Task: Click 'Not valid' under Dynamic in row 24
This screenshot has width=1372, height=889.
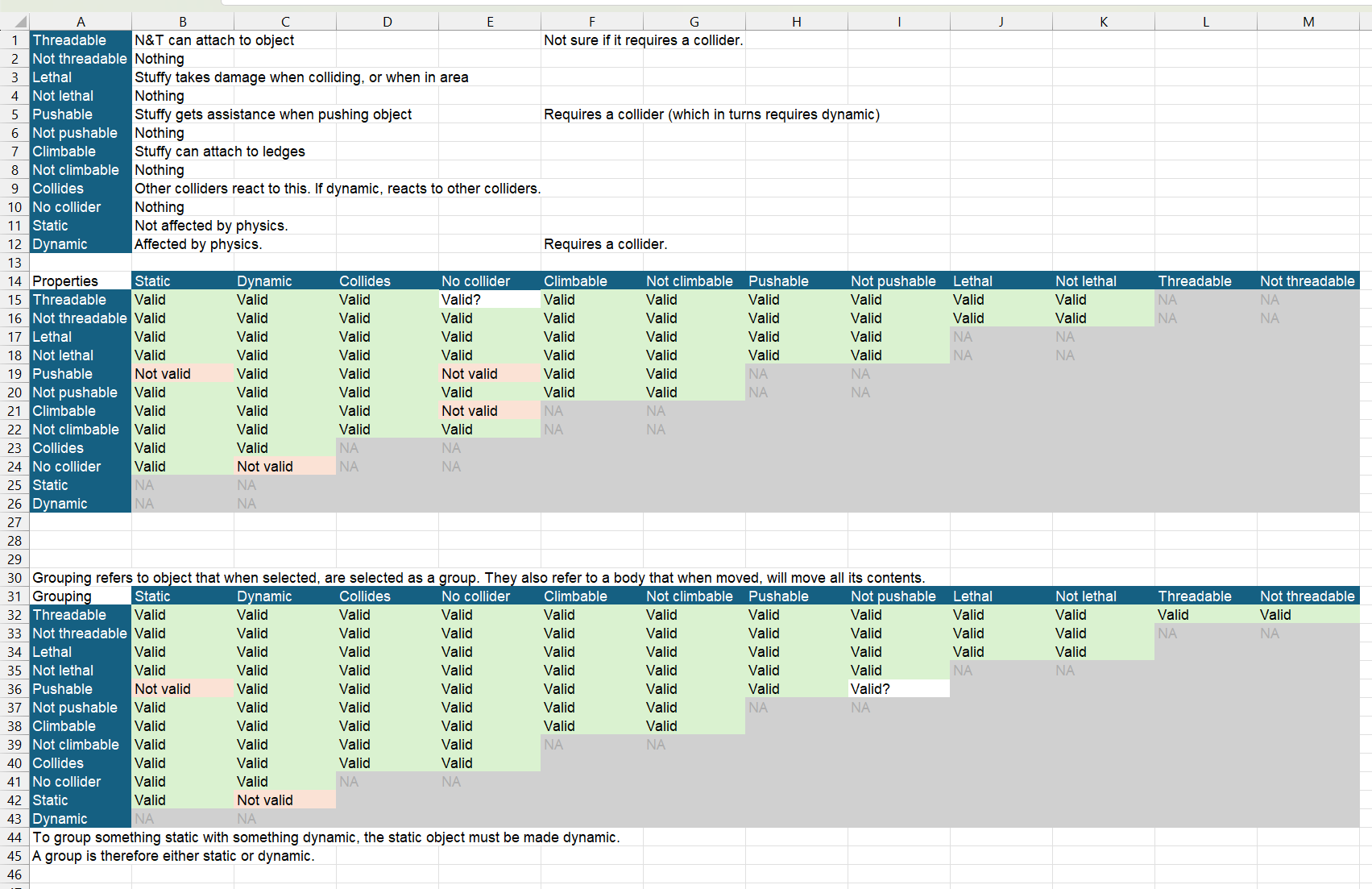Action: (285, 467)
